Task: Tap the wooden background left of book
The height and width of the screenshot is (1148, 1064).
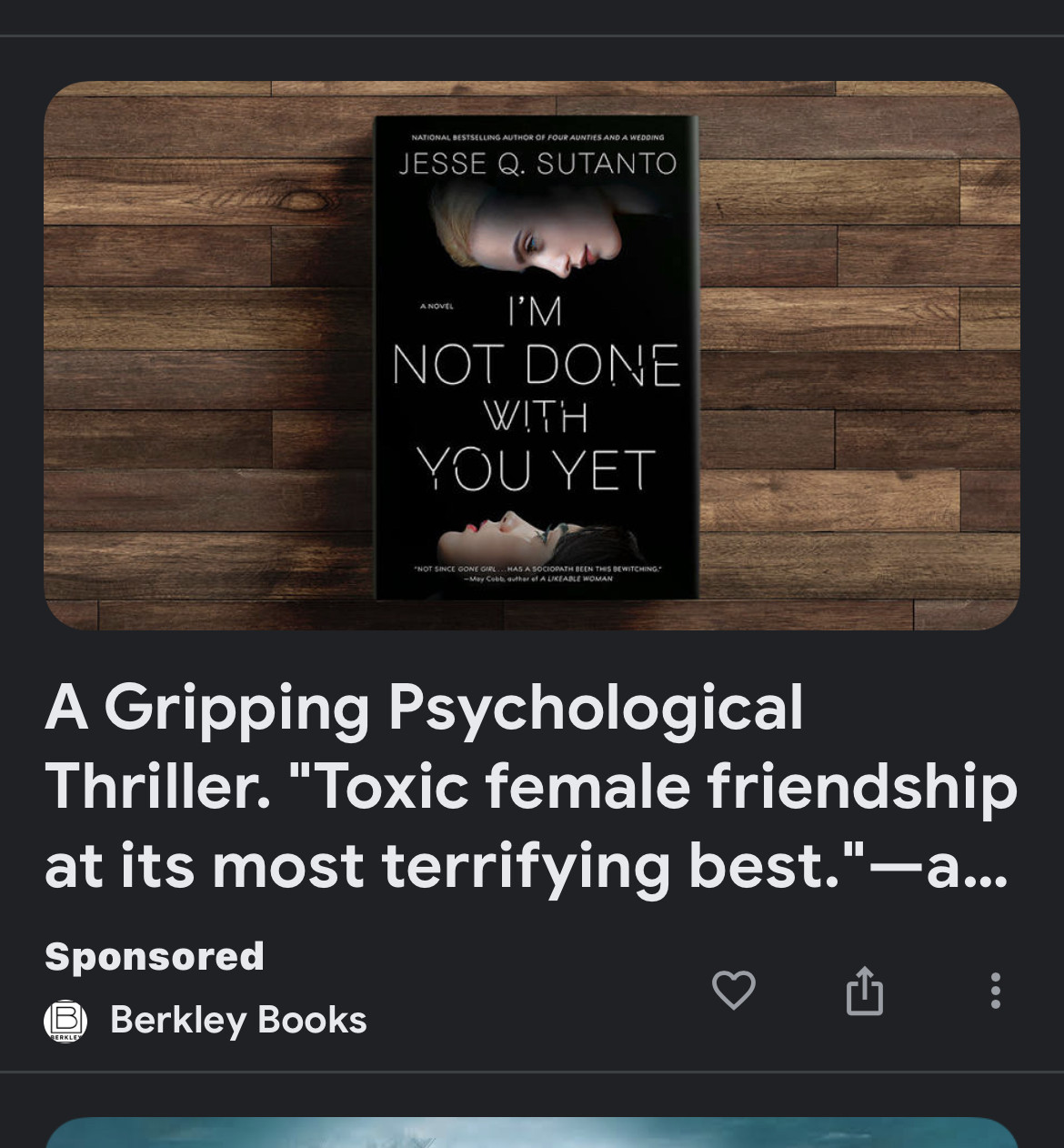Action: click(209, 357)
